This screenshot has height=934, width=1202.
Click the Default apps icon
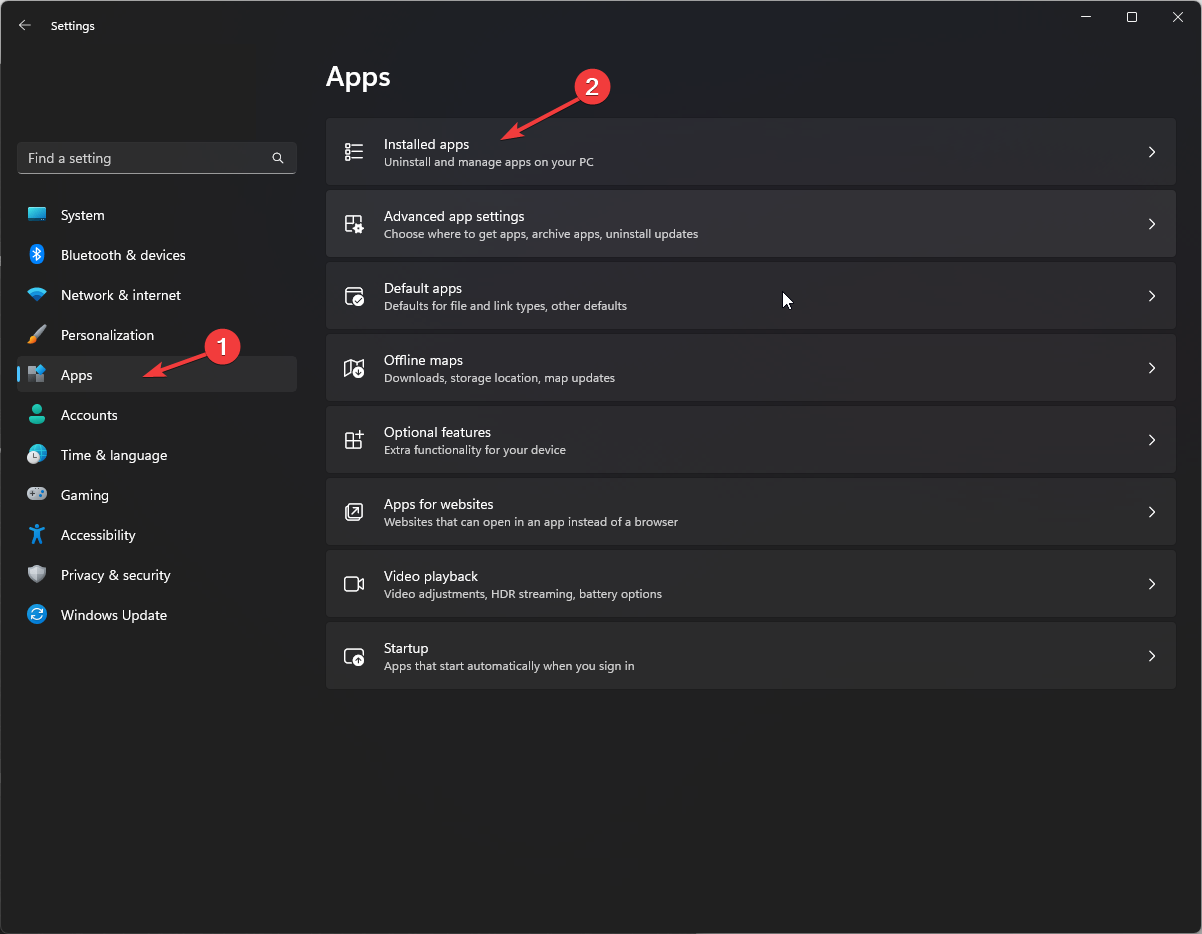click(x=354, y=296)
